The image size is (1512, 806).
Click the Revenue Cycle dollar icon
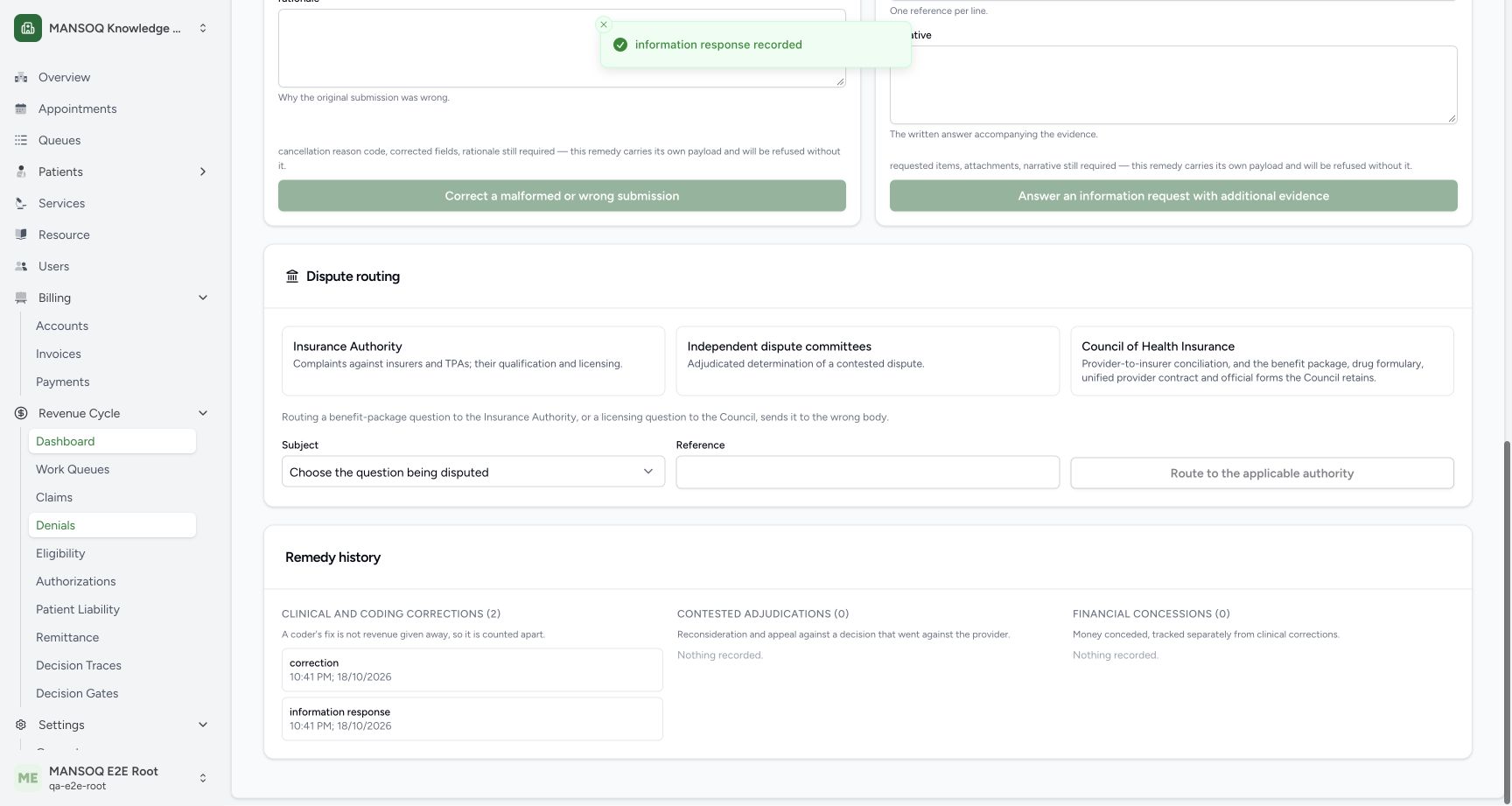tap(21, 413)
